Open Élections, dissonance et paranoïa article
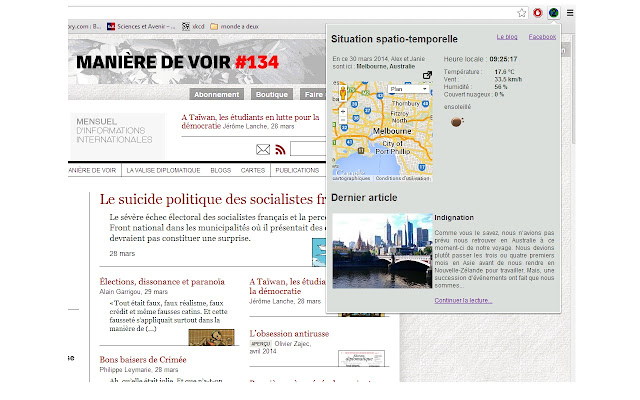640x400 pixels. point(162,282)
